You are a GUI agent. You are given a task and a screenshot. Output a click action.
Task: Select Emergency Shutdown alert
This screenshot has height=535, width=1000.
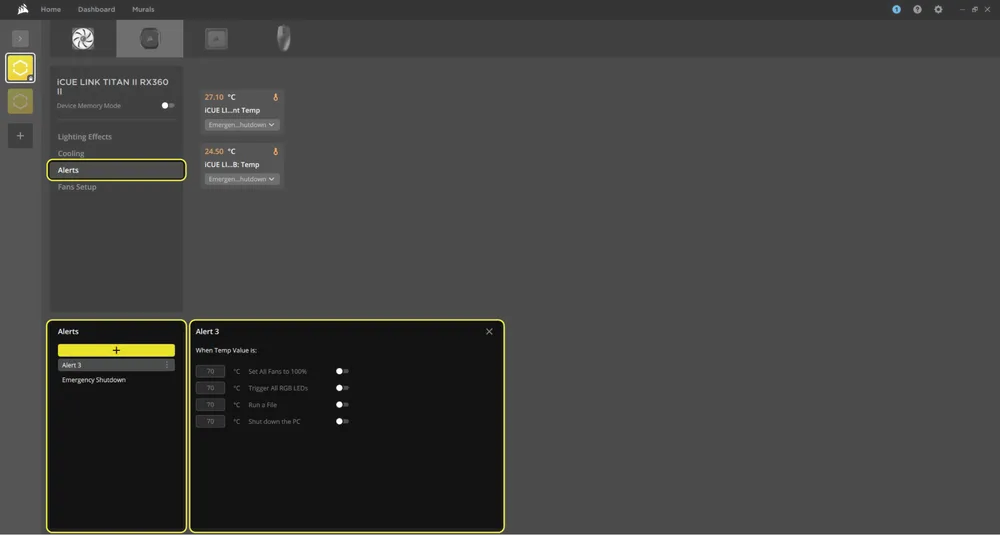94,380
